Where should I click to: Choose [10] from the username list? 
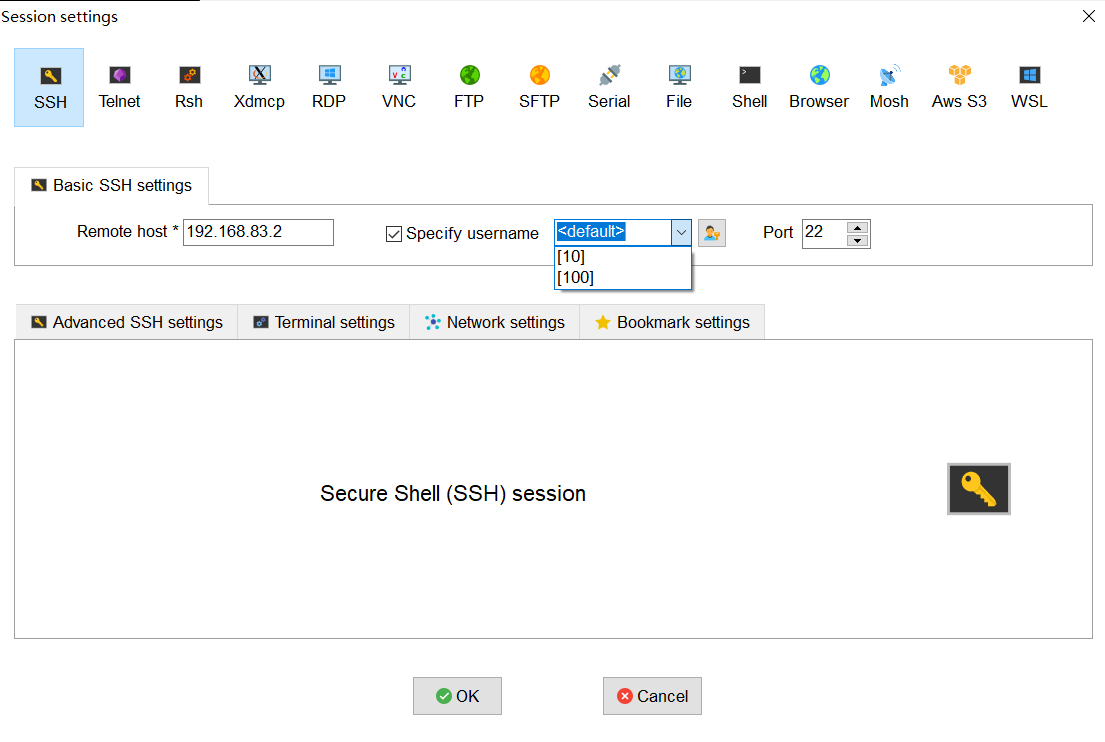click(622, 256)
